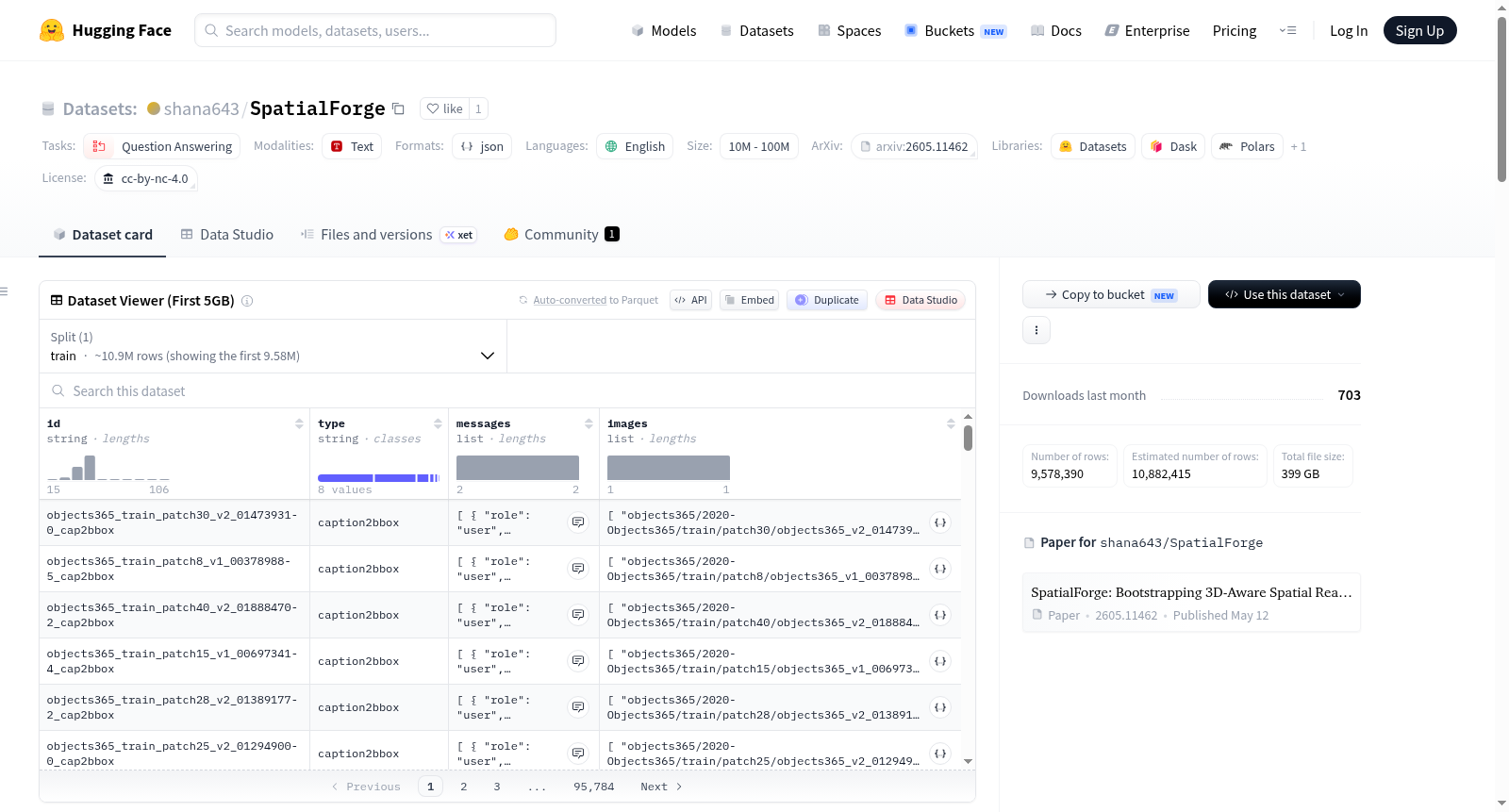Open the navigation overflow menu icon
Viewport: 1509px width, 812px height.
[x=1287, y=30]
